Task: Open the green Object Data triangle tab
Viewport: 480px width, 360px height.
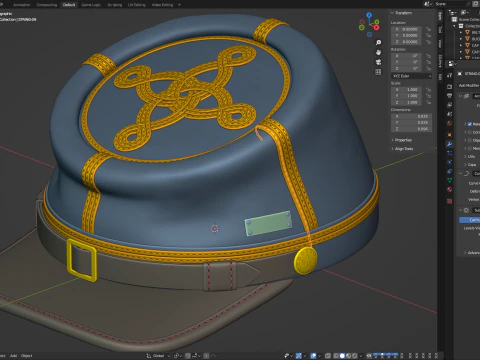Action: point(449,180)
